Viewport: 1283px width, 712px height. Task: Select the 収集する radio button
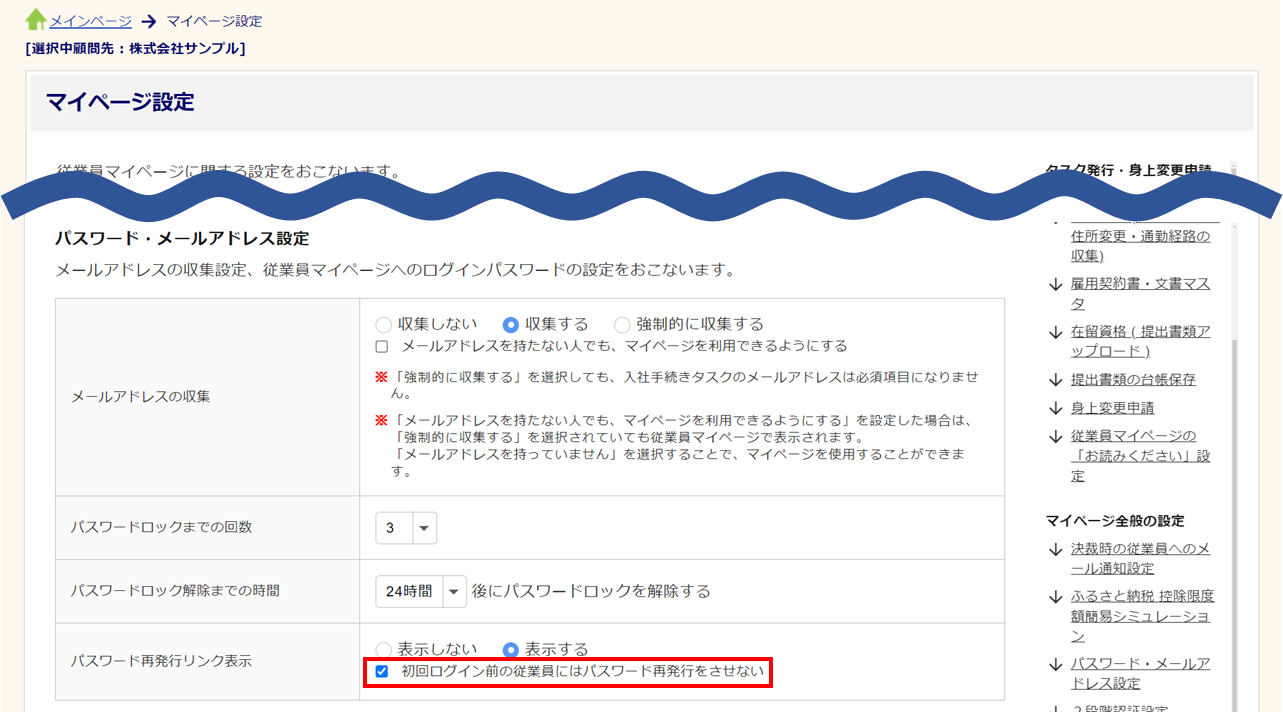[511, 325]
